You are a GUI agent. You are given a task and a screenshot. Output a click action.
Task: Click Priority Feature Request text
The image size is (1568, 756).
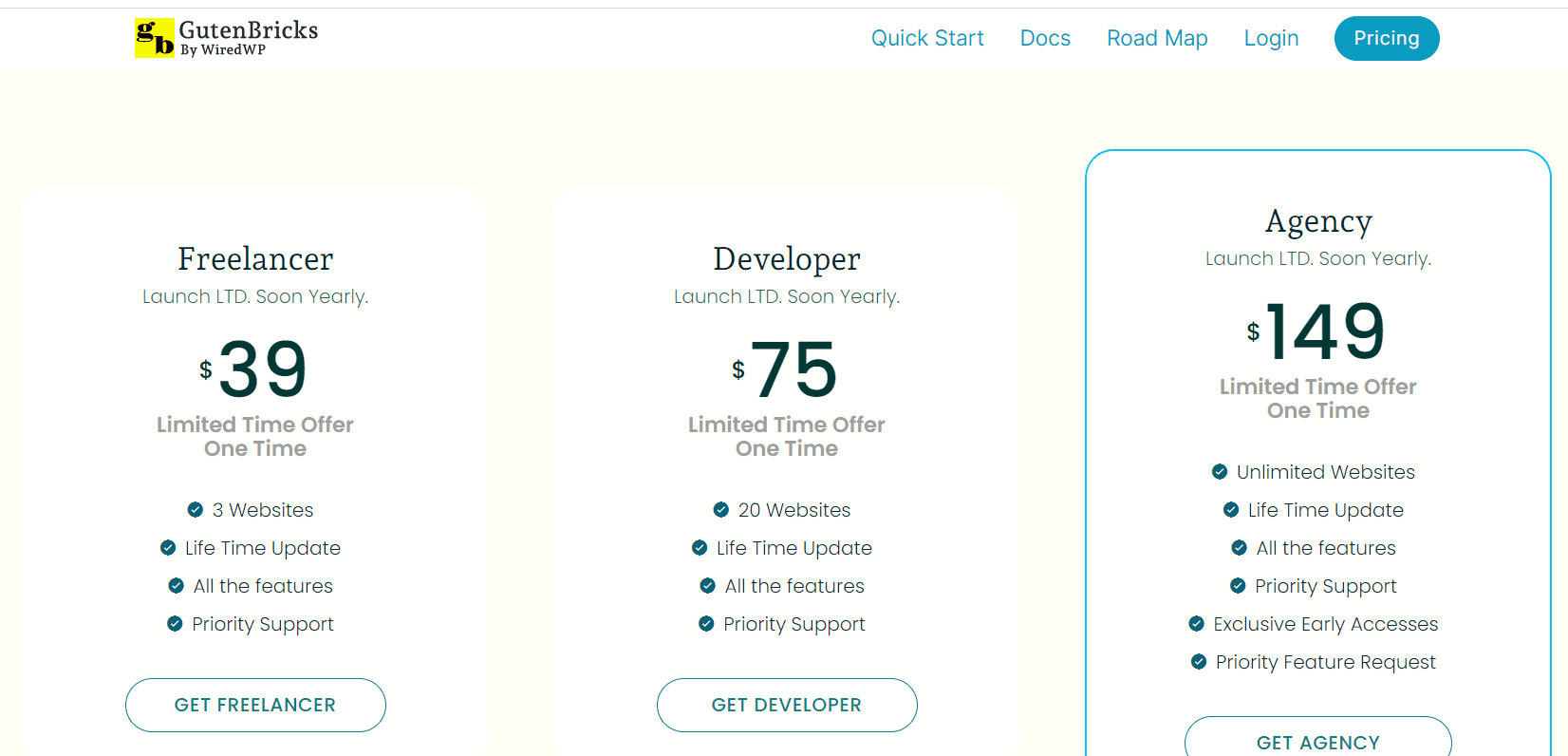[x=1326, y=662]
